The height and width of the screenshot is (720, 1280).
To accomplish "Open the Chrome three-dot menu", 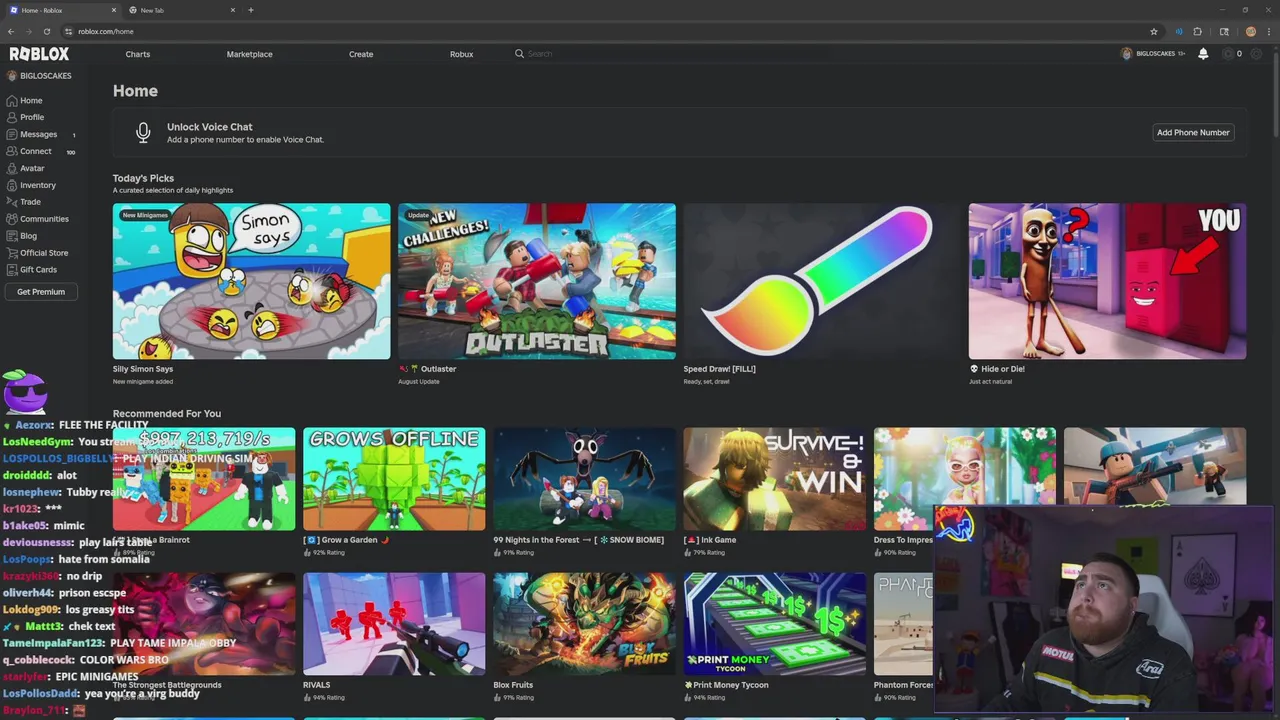I will (x=1269, y=31).
